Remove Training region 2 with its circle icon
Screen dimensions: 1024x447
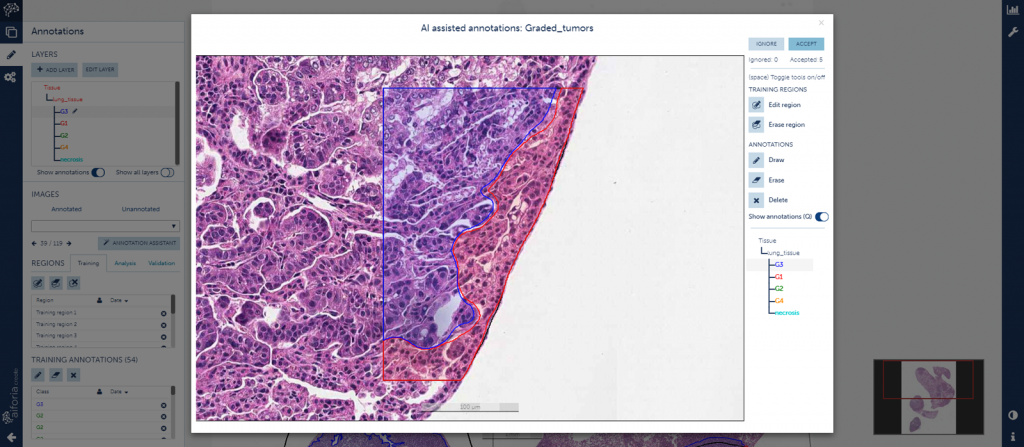pyautogui.click(x=163, y=324)
